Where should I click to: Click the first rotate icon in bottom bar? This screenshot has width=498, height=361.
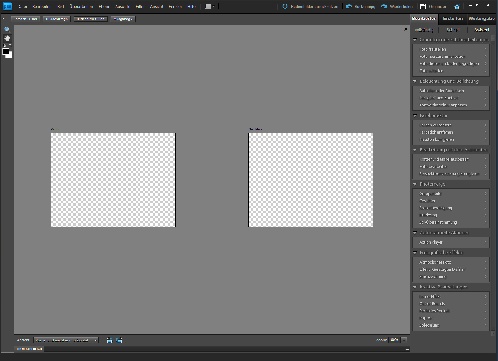coord(109,340)
